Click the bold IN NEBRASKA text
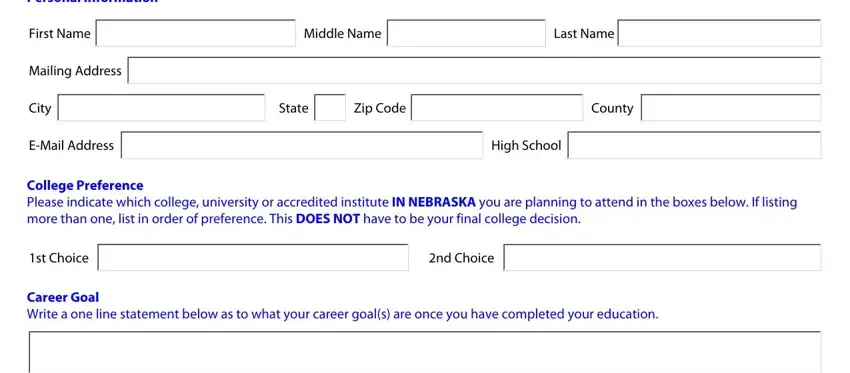The width and height of the screenshot is (850, 373). pyautogui.click(x=434, y=202)
